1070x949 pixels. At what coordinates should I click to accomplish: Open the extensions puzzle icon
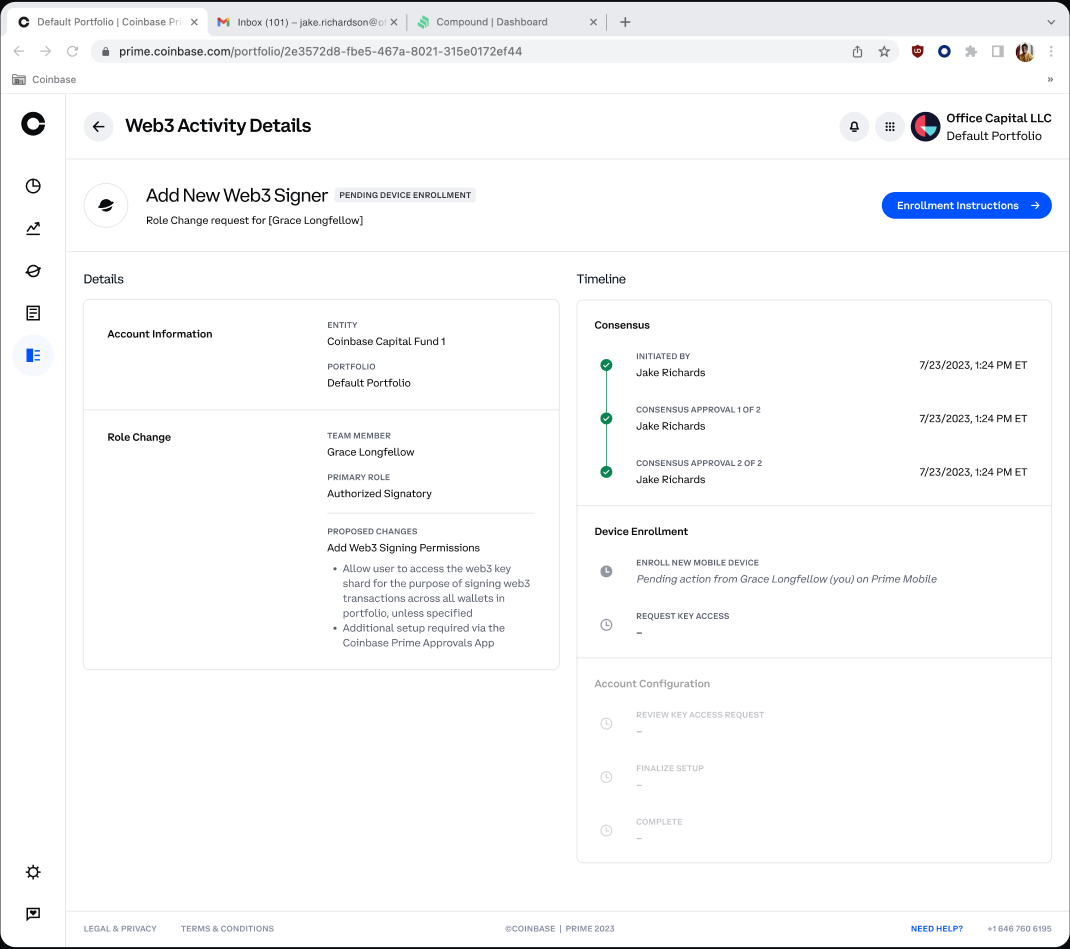point(970,51)
